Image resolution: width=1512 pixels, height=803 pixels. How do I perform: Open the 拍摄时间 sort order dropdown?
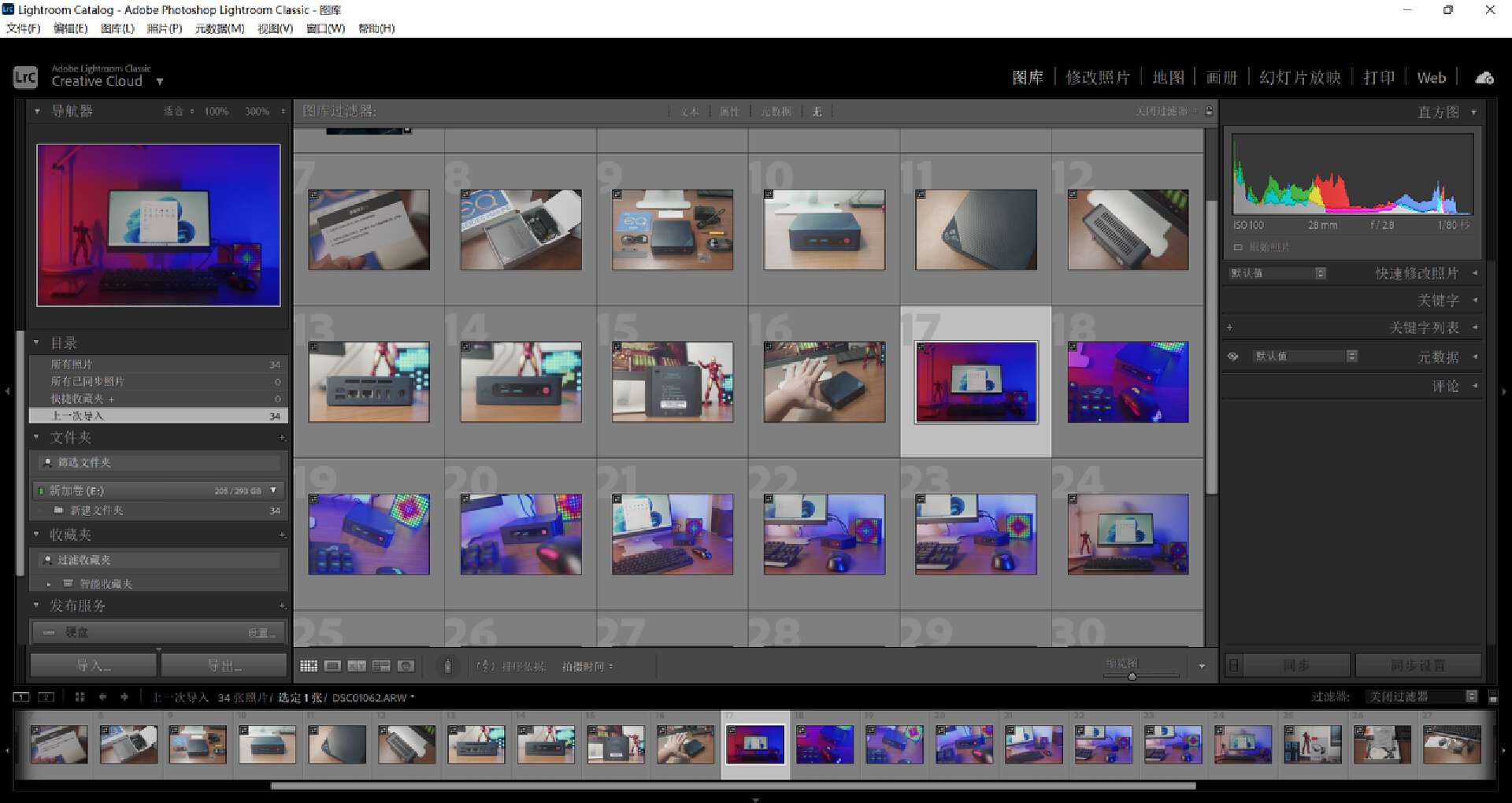point(587,667)
